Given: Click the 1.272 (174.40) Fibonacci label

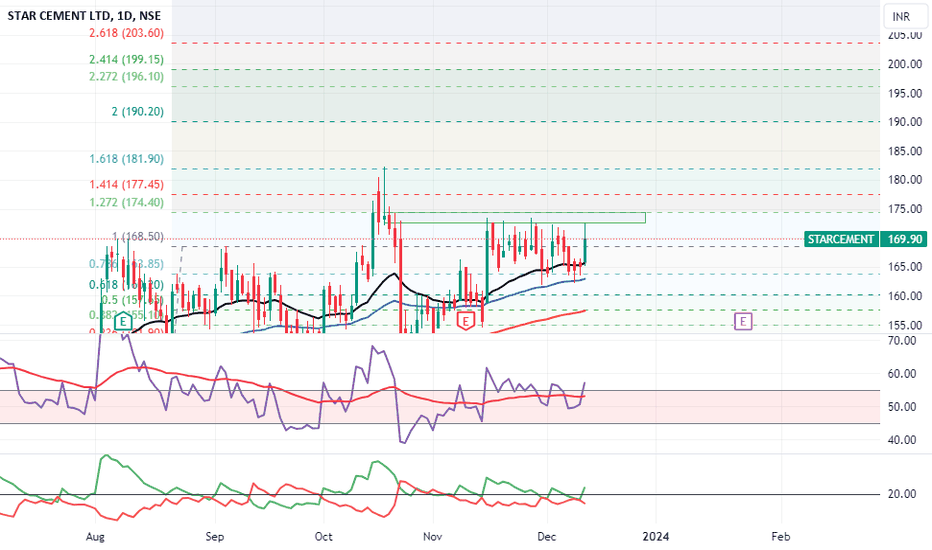Looking at the screenshot, I should [127, 203].
